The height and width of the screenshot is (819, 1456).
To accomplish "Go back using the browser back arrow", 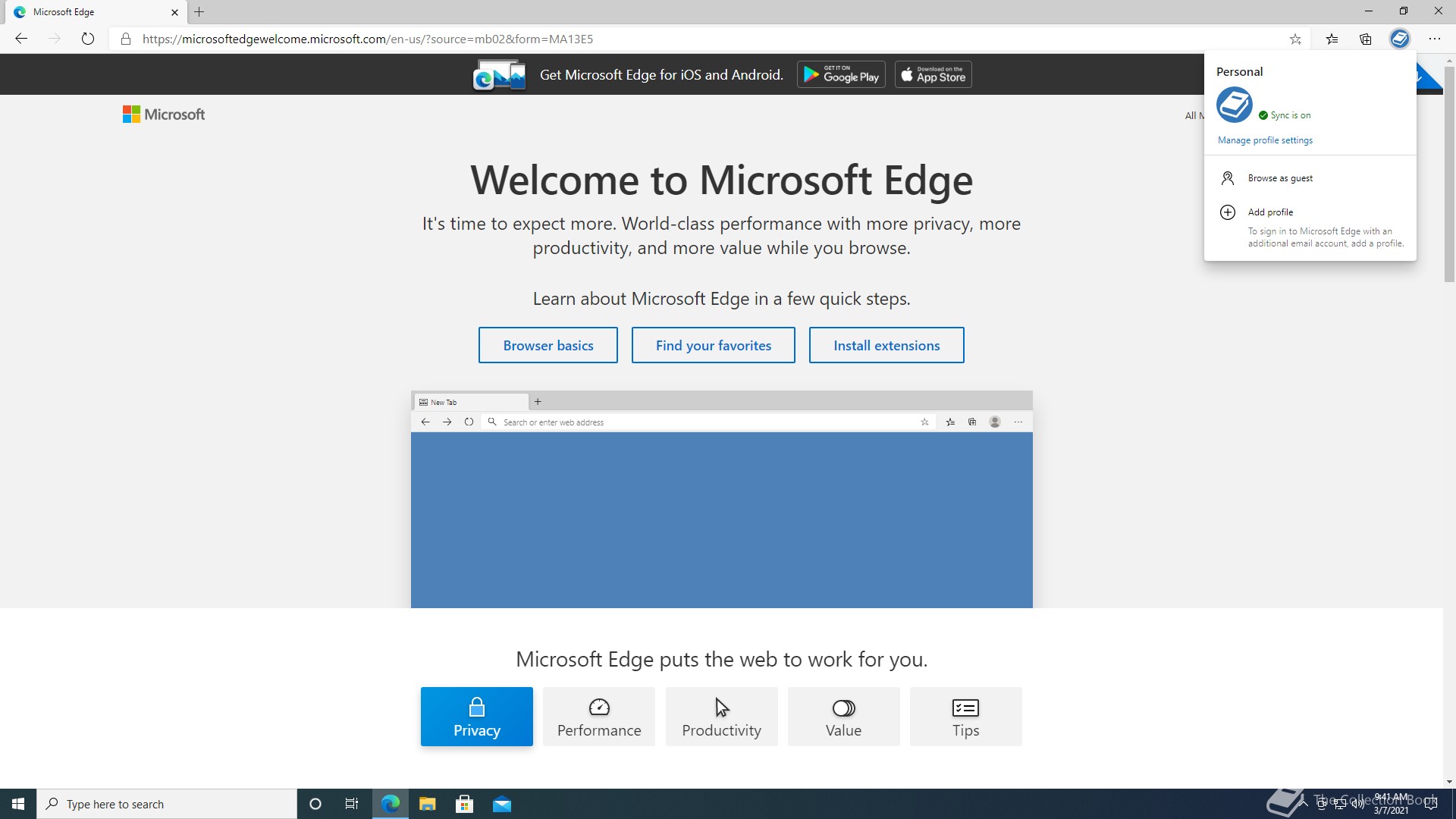I will click(21, 39).
